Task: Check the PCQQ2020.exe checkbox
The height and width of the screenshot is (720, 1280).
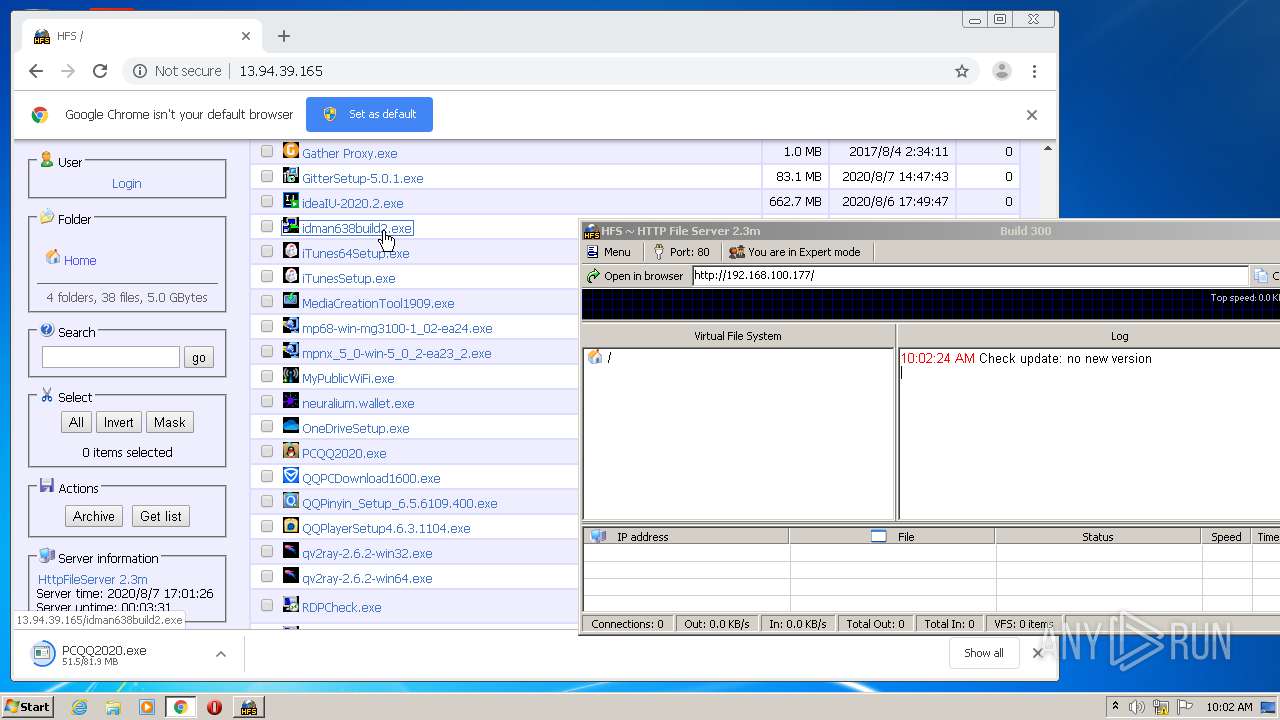Action: pos(267,452)
